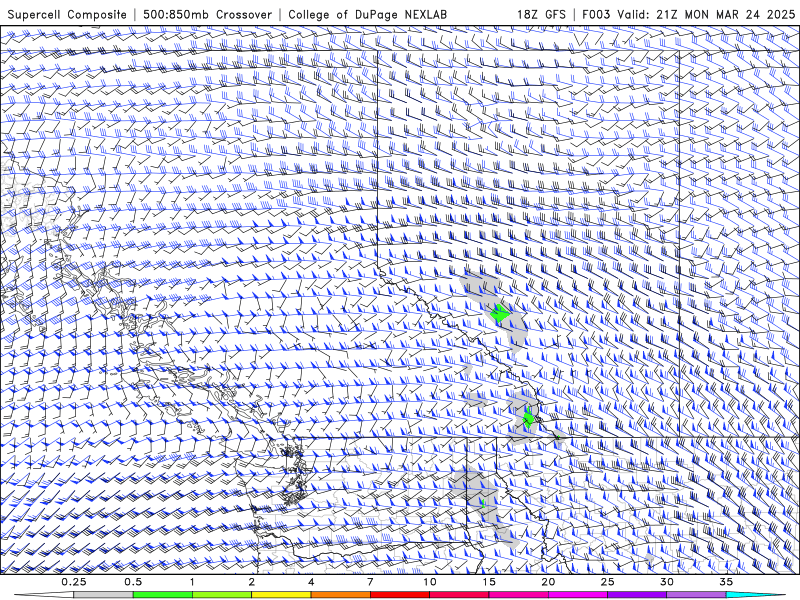Select the yellow 2–4 colorbar segment

pos(281,595)
